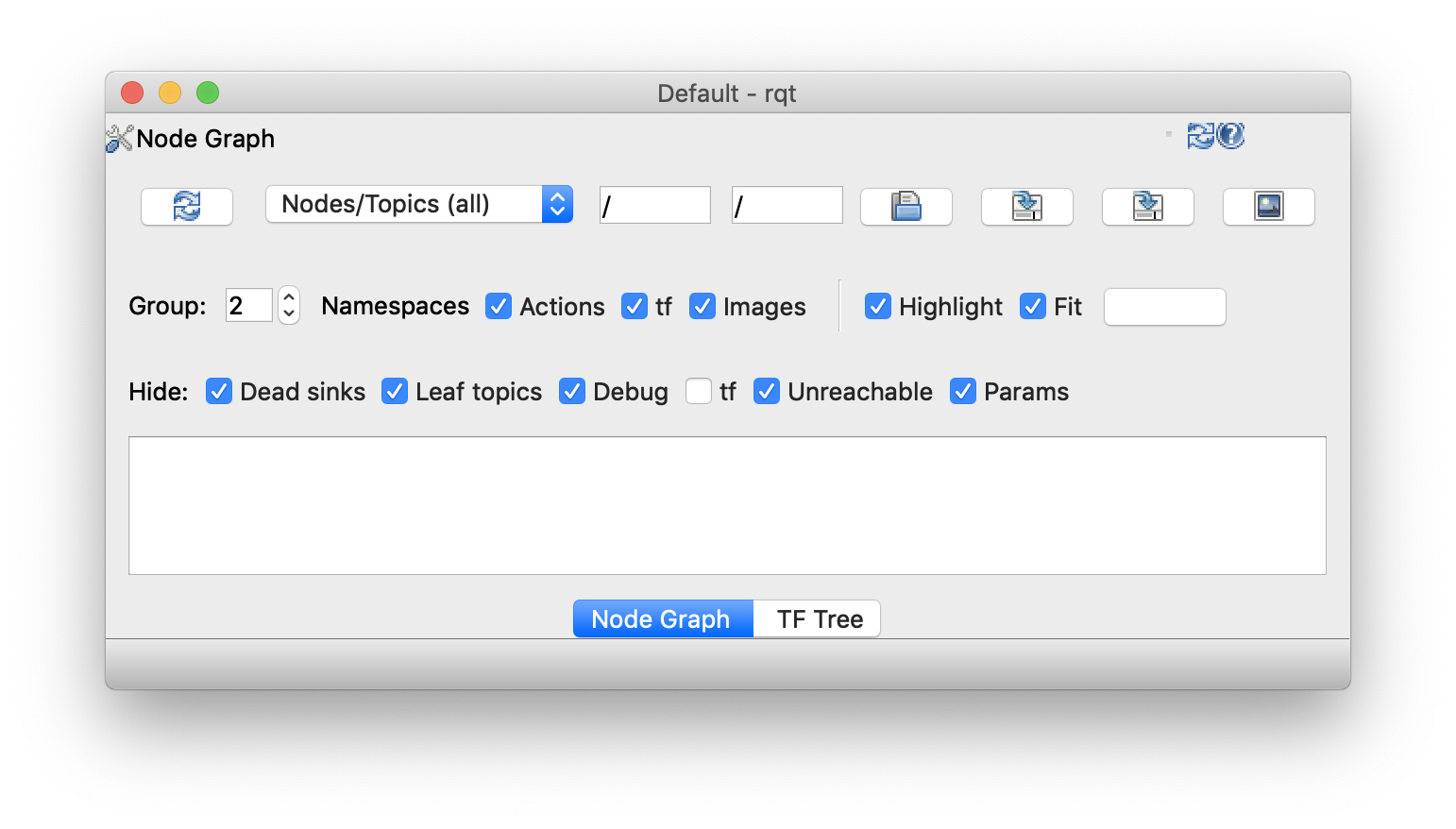This screenshot has width=1456, height=829.
Task: Click the help icon in the top corner
Action: click(1230, 135)
